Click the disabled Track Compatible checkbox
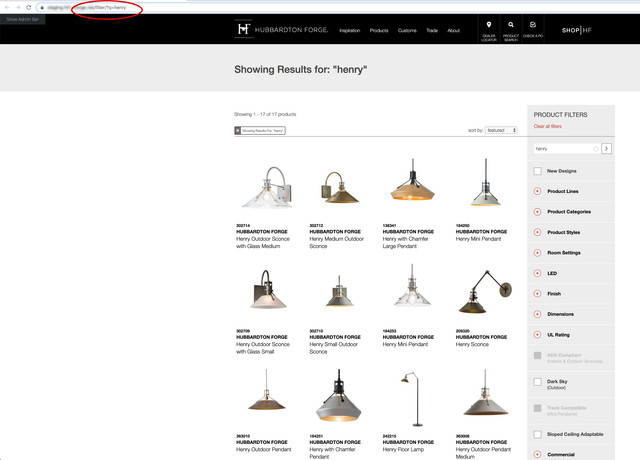The width and height of the screenshot is (640, 460). [538, 408]
